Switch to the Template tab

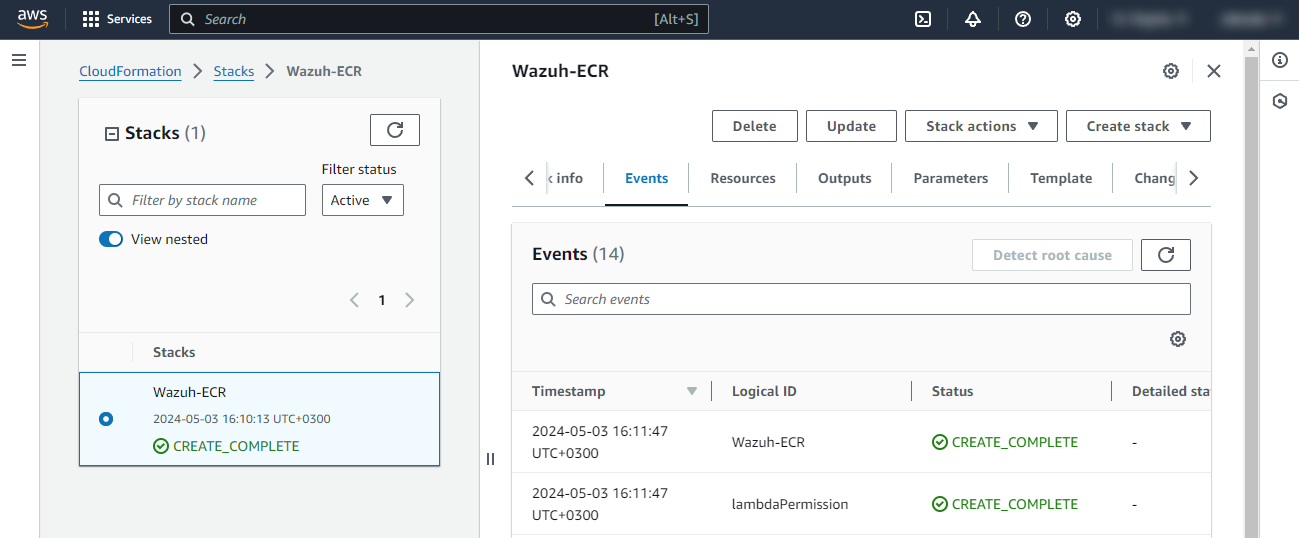coord(1061,178)
